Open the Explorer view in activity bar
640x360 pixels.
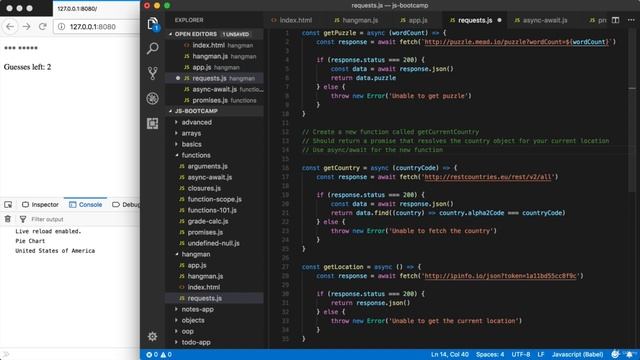[x=153, y=24]
